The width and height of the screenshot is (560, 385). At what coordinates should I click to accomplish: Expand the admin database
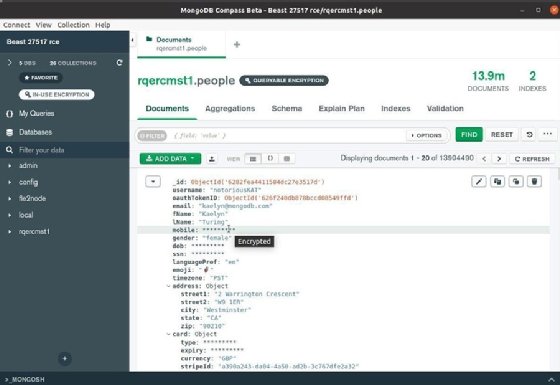[x=10, y=166]
